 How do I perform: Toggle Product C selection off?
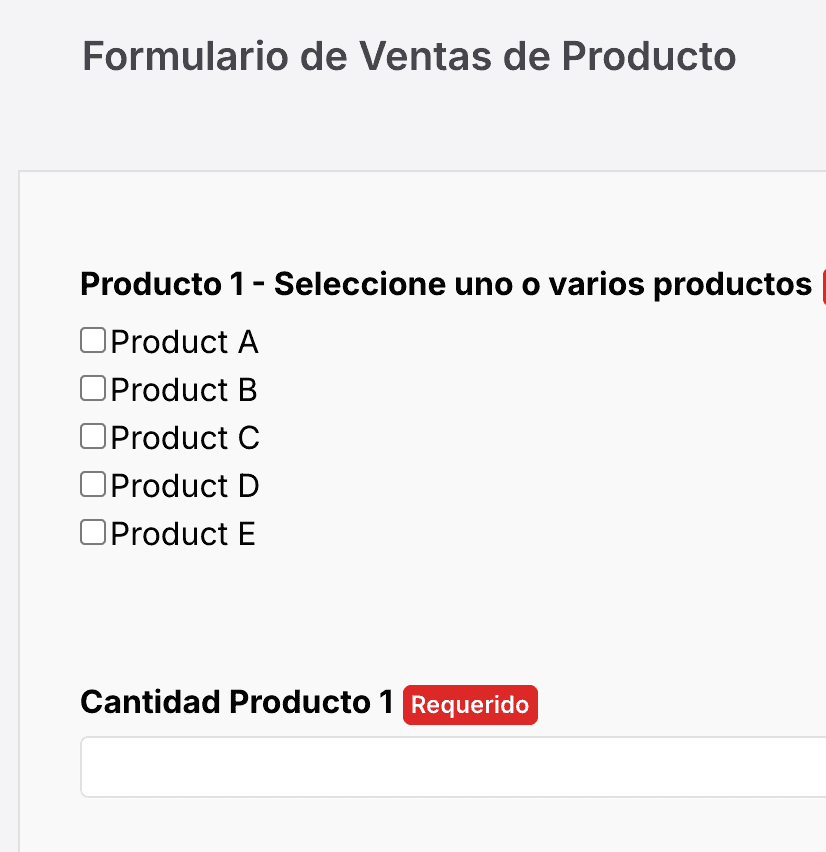[x=92, y=436]
